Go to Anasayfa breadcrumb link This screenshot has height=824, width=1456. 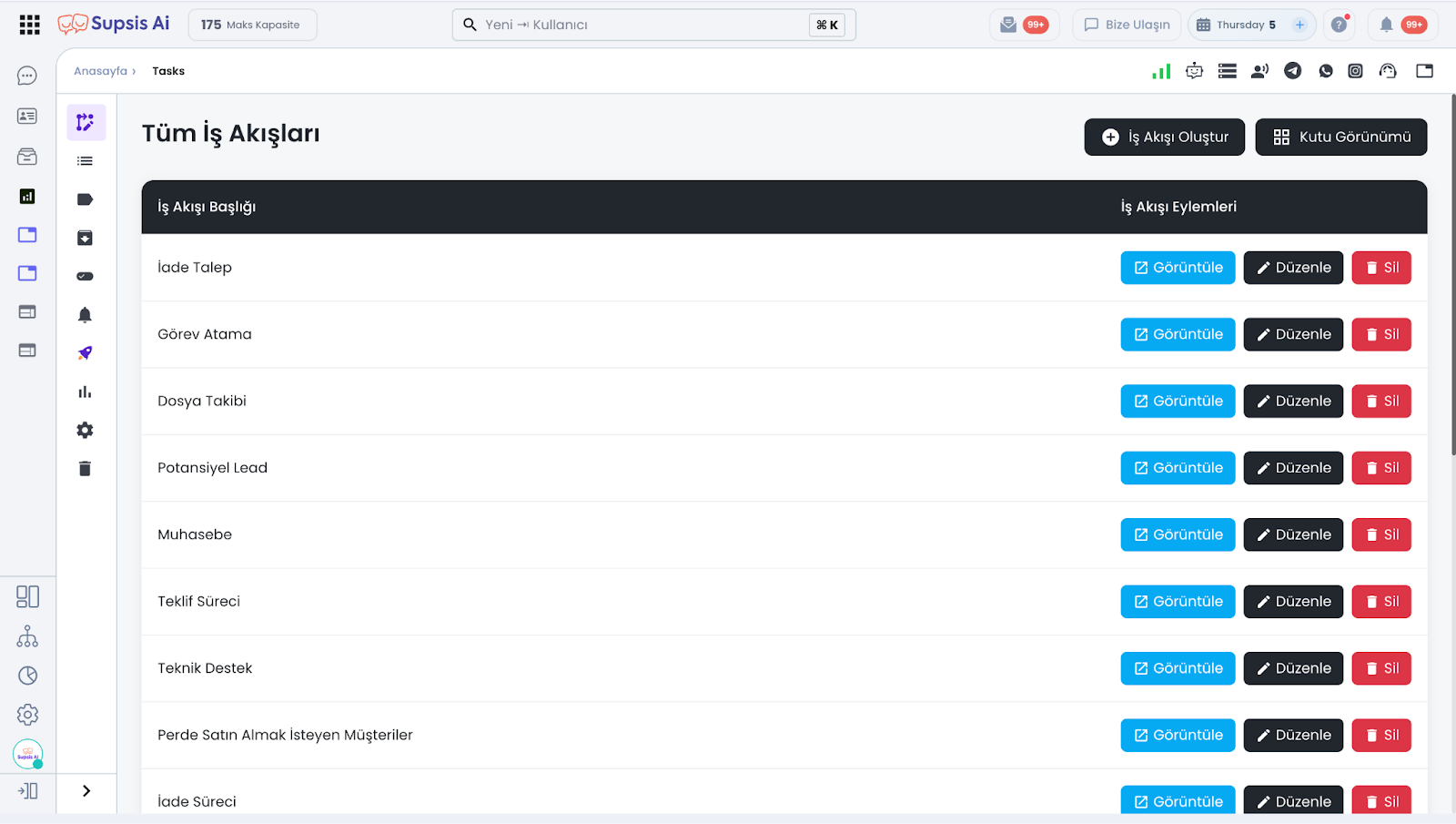(100, 71)
